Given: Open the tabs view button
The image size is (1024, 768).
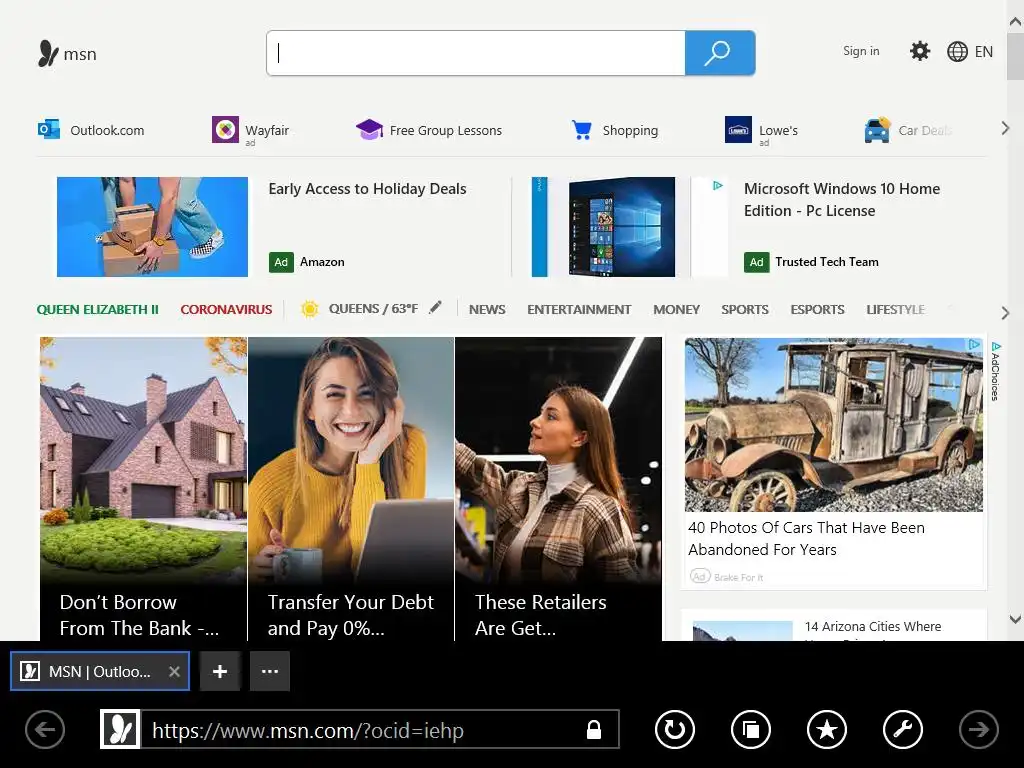Looking at the screenshot, I should pos(750,729).
